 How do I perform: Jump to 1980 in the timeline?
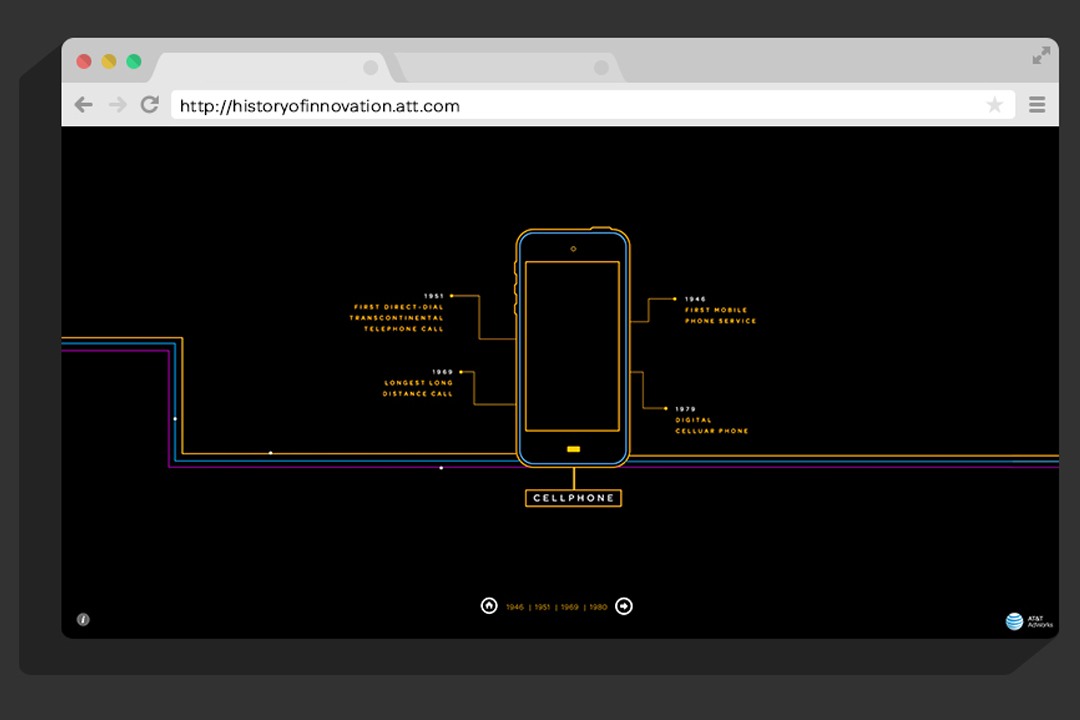click(x=598, y=607)
